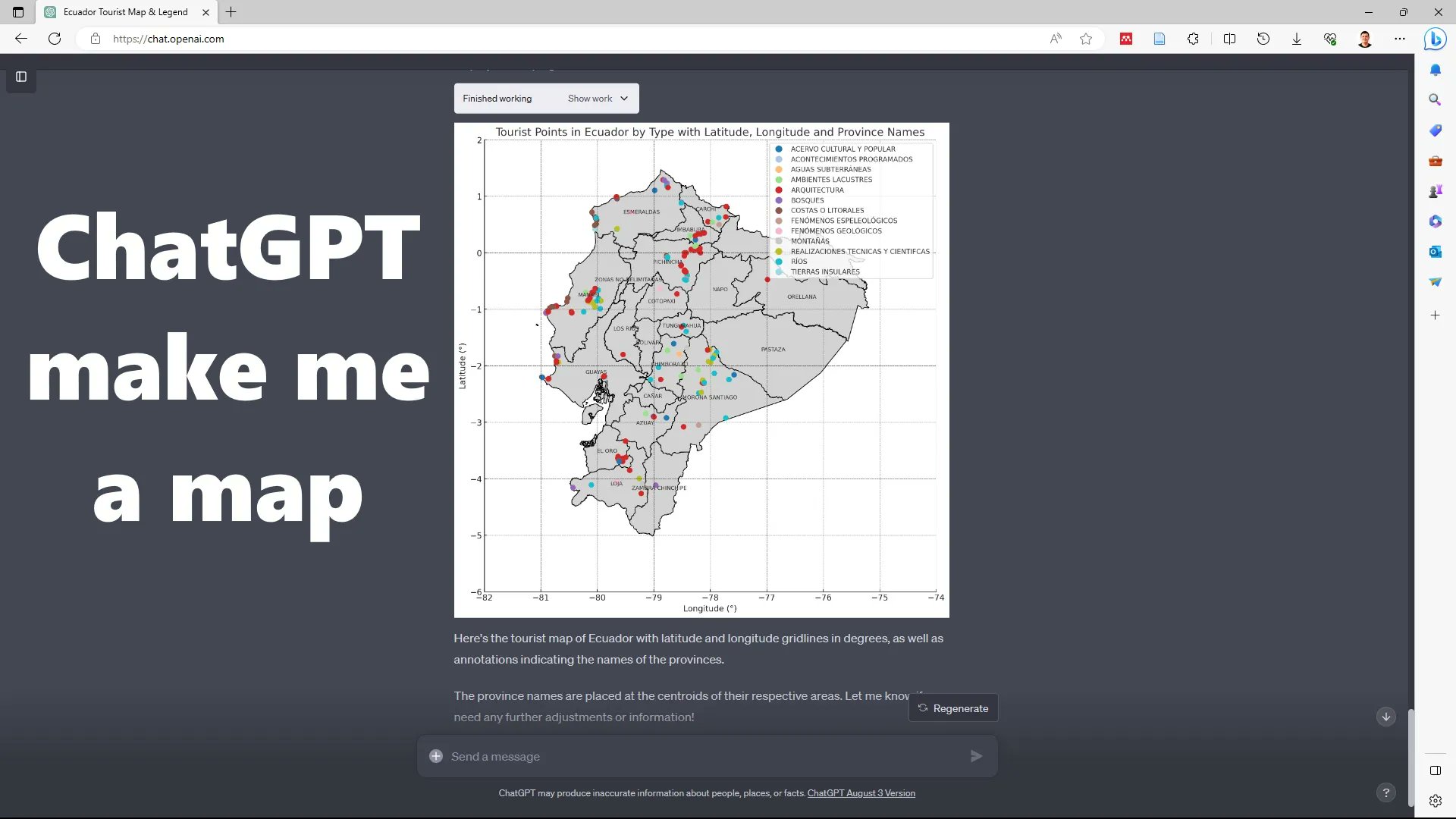Screen dimensions: 1456x819
Task: Jump to bottom of conversation
Action: [x=1386, y=717]
